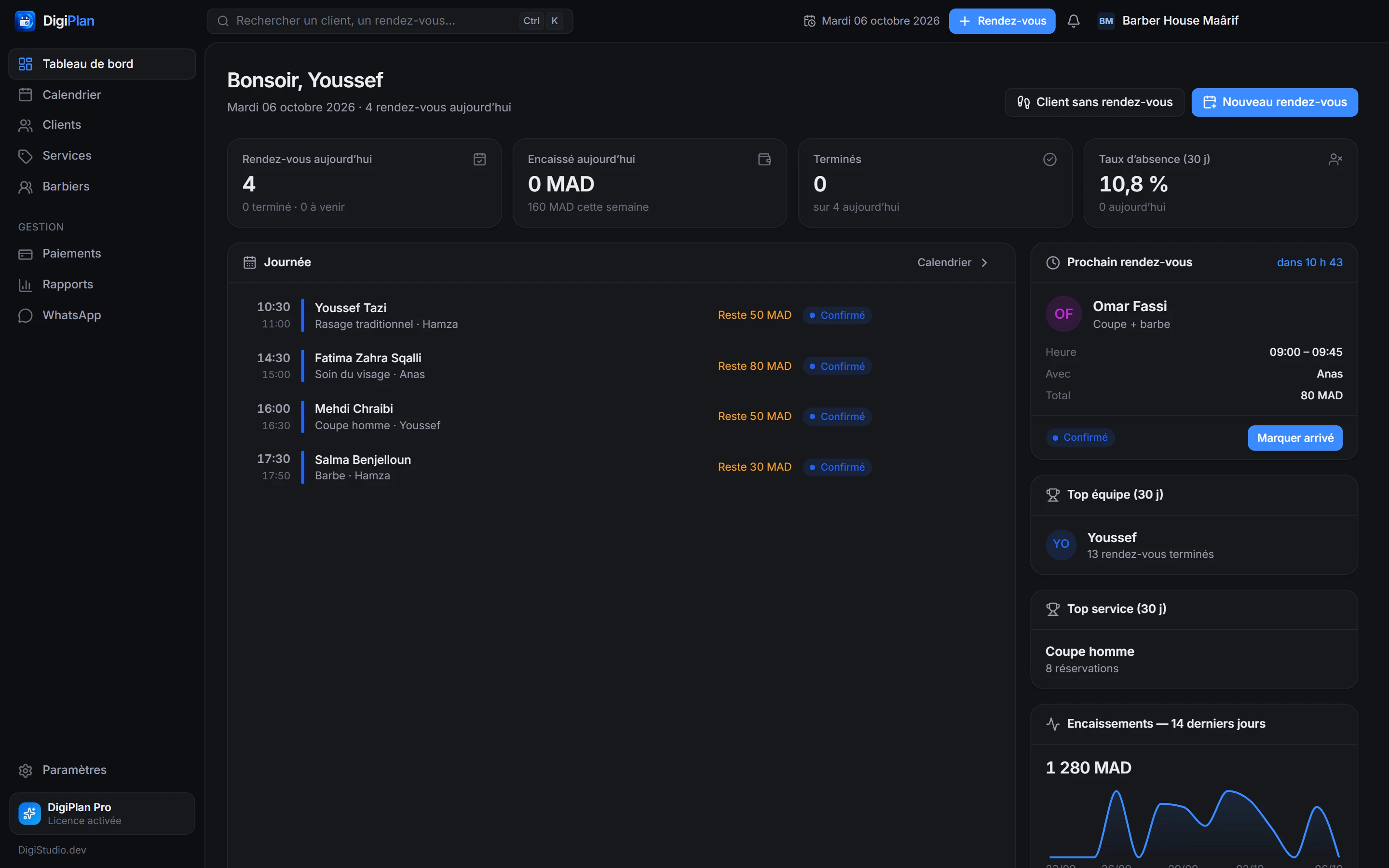Click the calendar icon beside the header date

[x=809, y=21]
